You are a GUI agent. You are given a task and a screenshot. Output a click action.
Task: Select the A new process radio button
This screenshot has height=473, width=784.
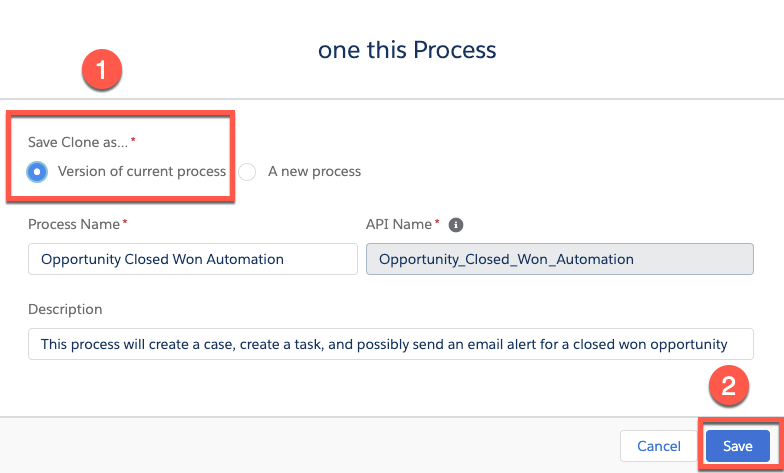click(x=247, y=172)
